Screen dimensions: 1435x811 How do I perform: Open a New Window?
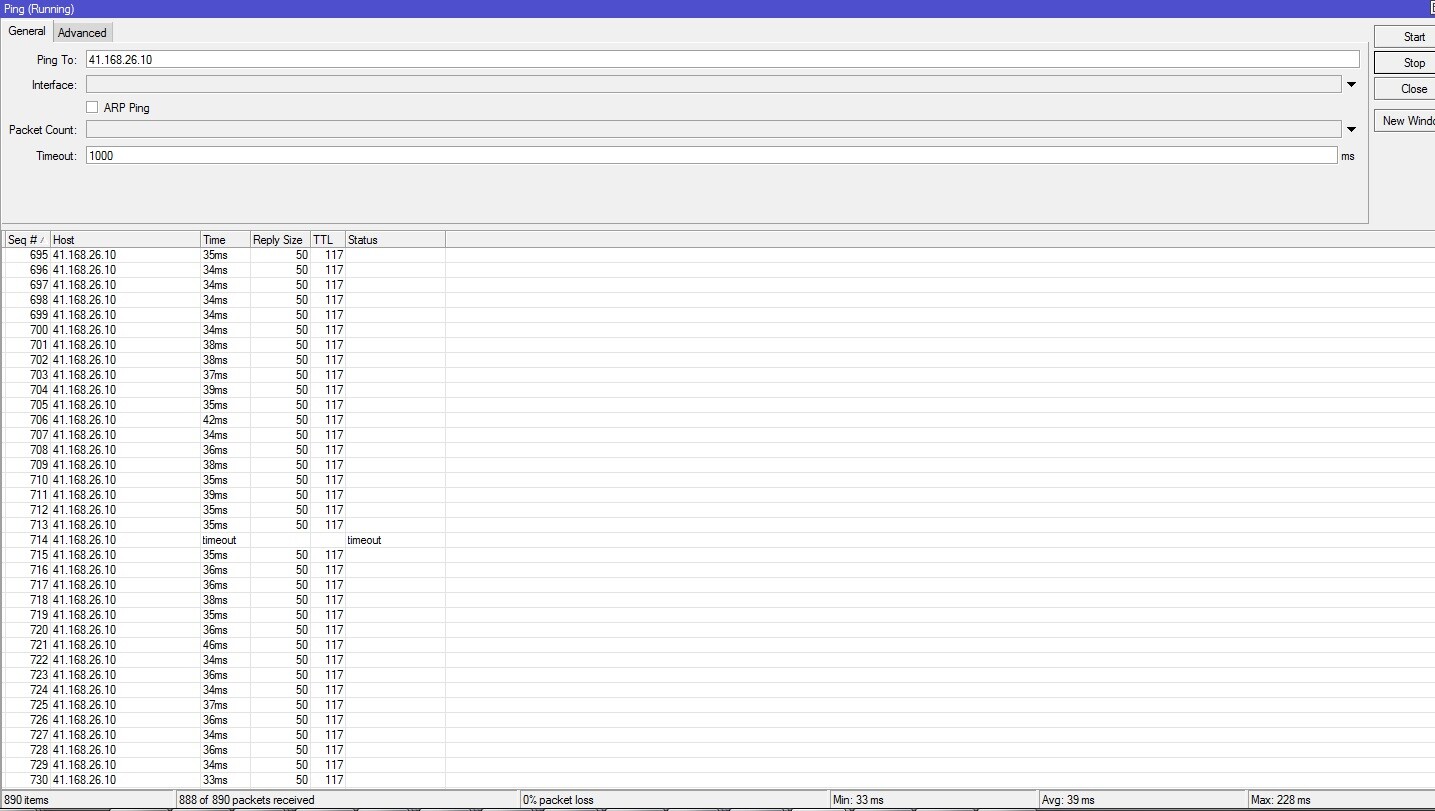(1407, 121)
